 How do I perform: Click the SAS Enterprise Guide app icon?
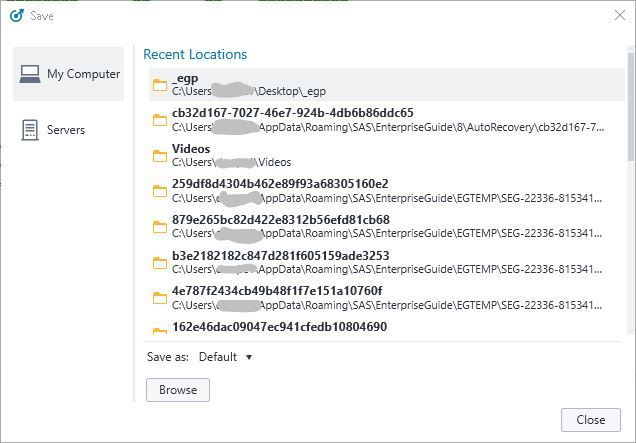pos(16,16)
